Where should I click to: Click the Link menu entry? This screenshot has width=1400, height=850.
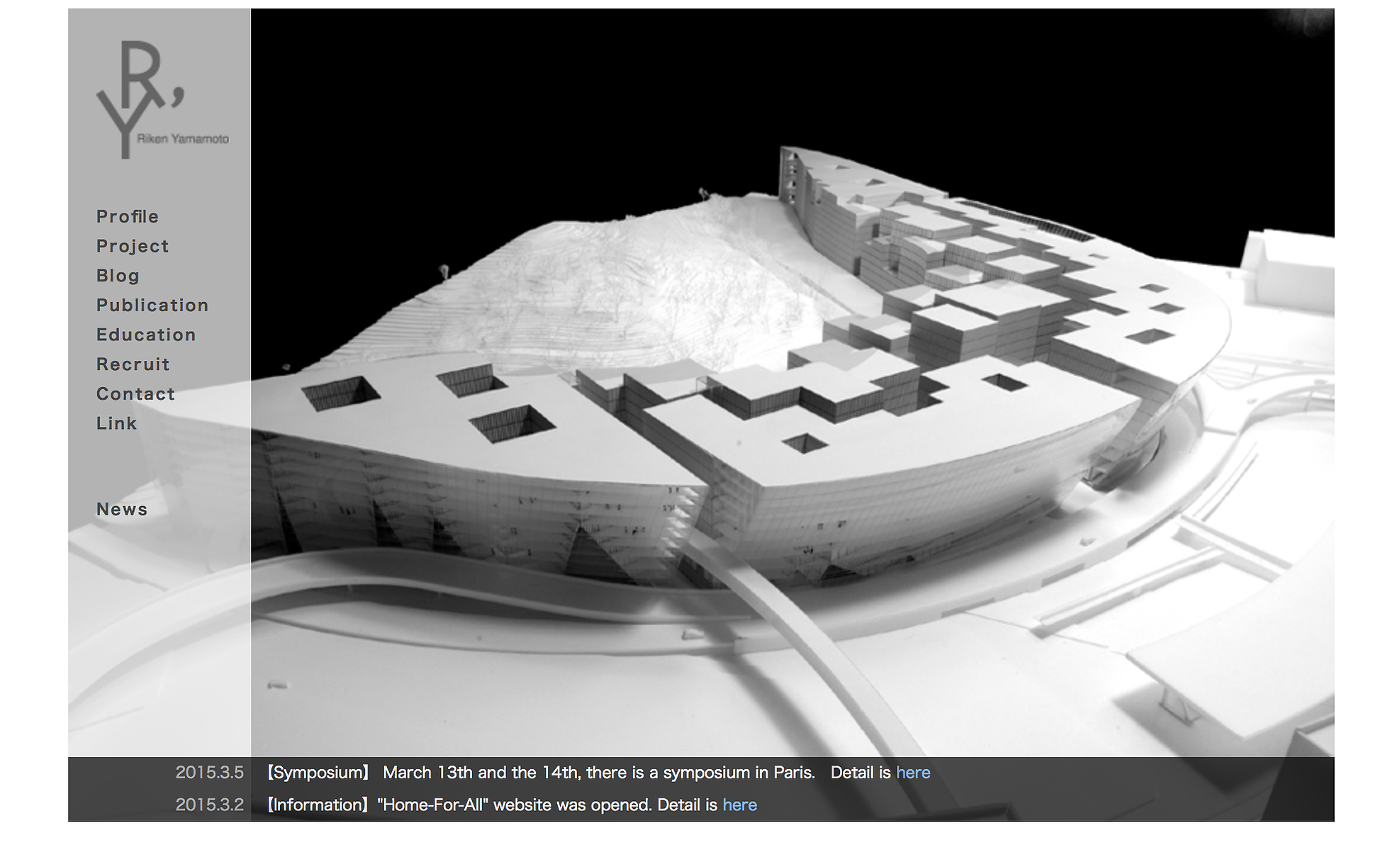click(116, 423)
